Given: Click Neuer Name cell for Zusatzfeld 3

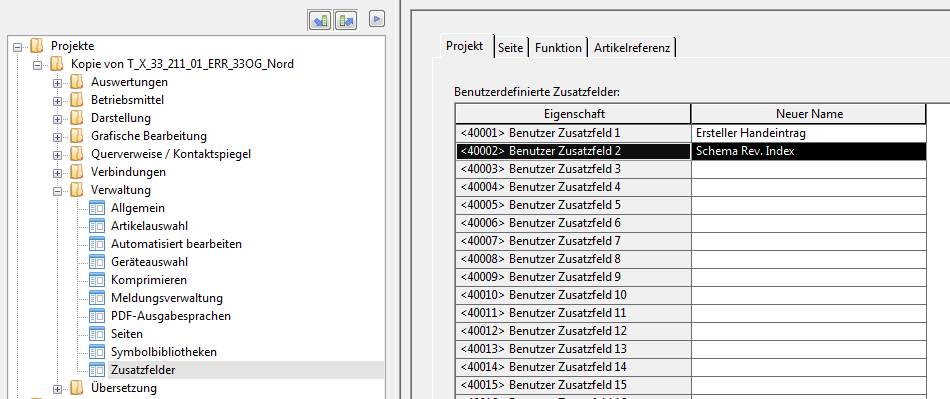Looking at the screenshot, I should click(809, 169).
